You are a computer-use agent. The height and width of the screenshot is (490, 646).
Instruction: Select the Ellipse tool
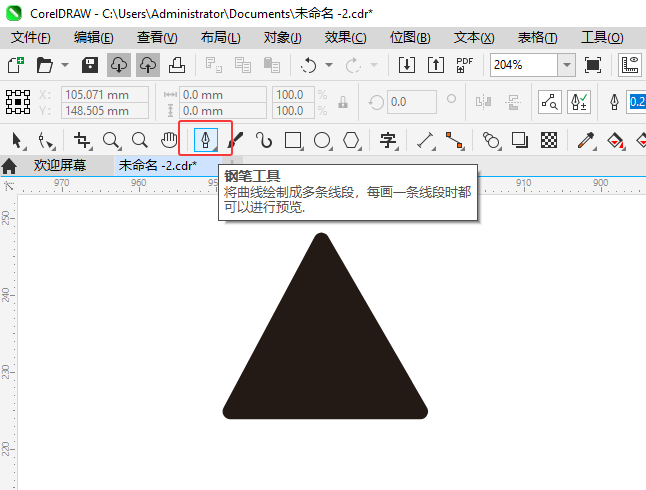(322, 141)
